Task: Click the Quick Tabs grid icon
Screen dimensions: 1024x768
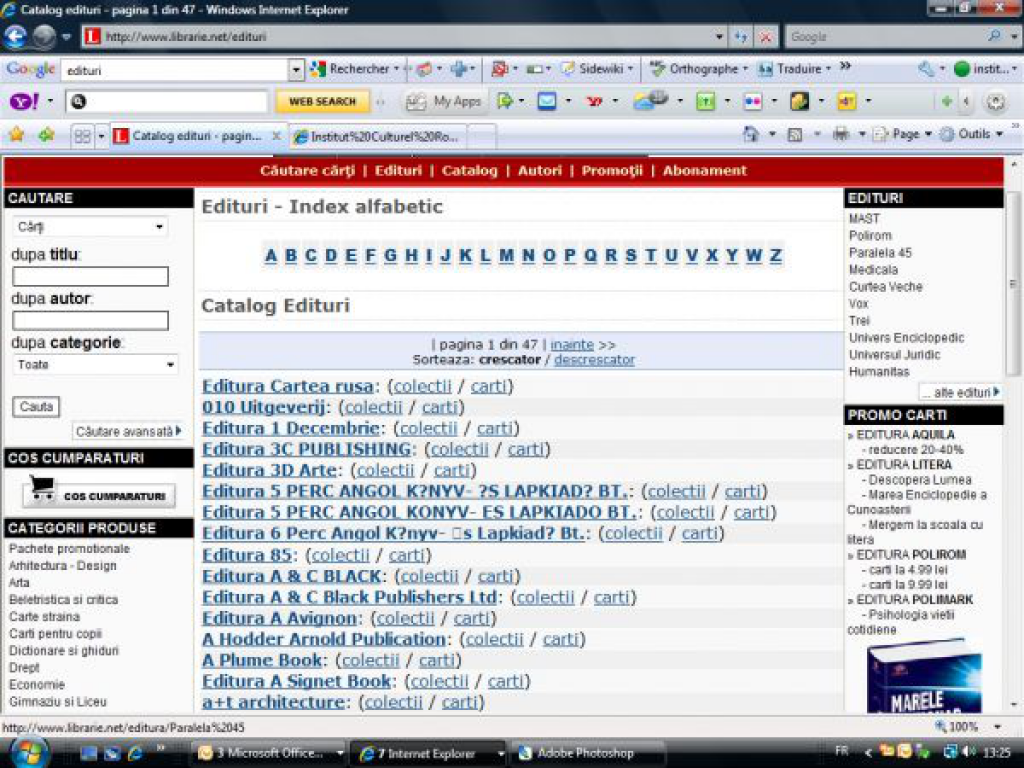Action: pos(82,136)
